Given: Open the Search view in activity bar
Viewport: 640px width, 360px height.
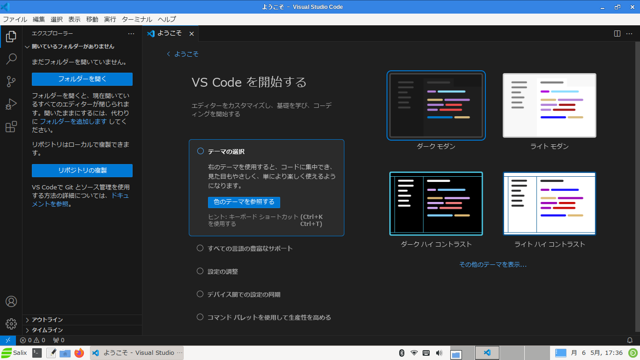Looking at the screenshot, I should [11, 59].
